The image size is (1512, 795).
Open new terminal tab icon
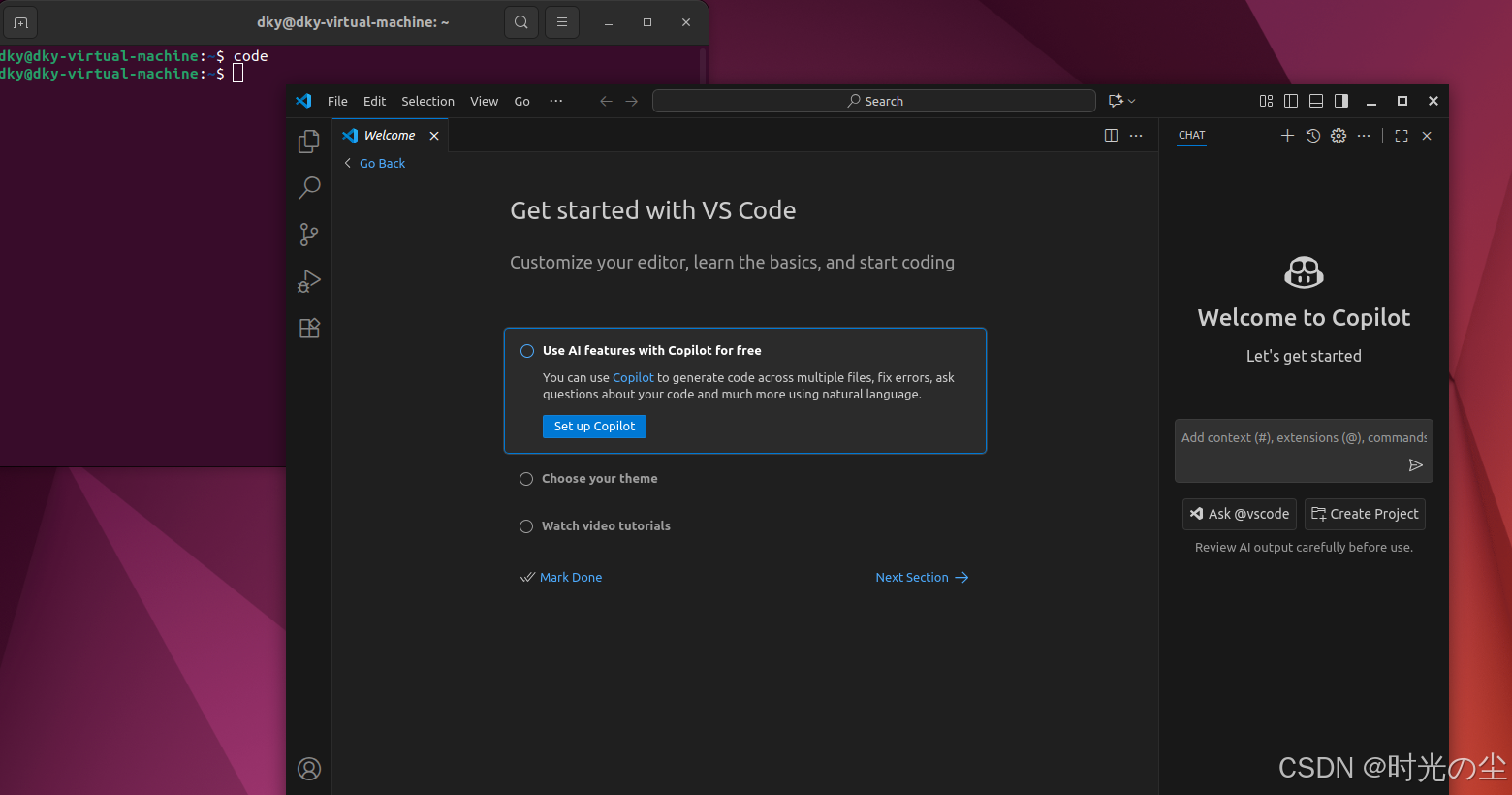click(x=20, y=21)
